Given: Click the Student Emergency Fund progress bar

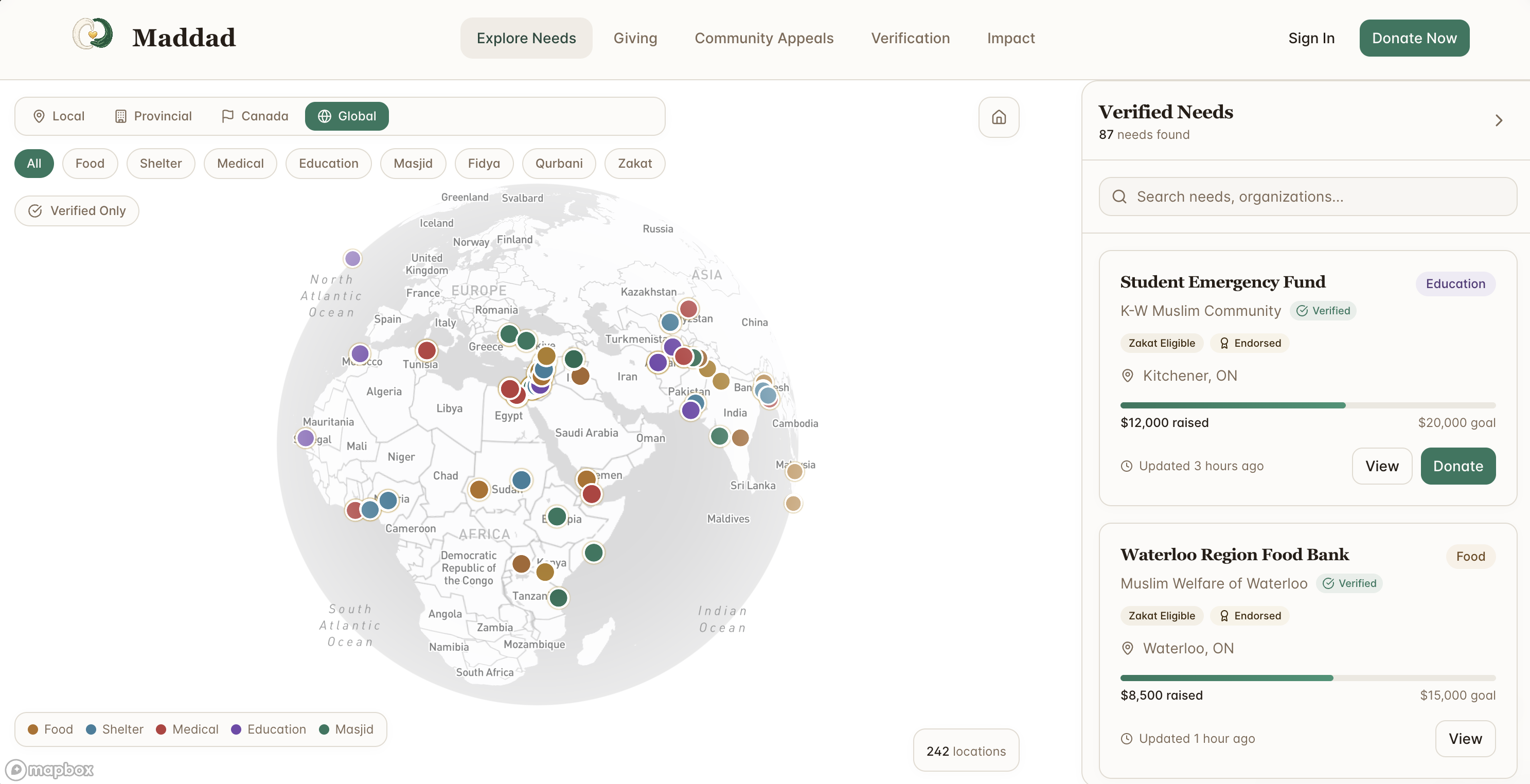Looking at the screenshot, I should (1307, 406).
